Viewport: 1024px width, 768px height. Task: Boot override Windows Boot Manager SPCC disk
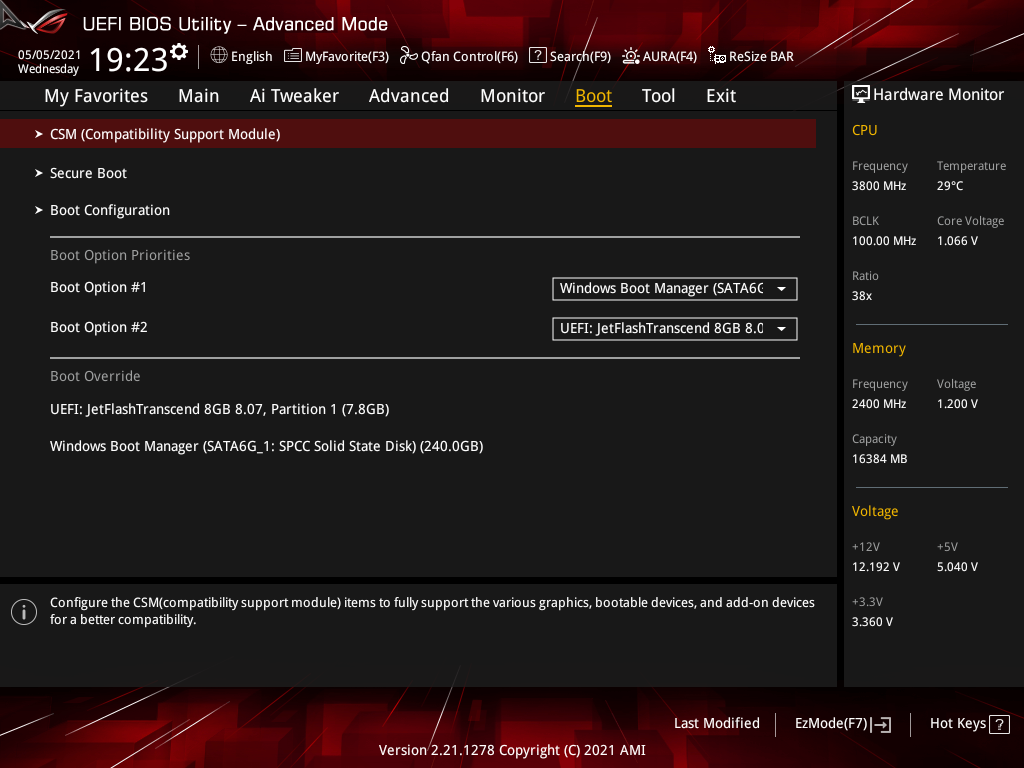click(266, 446)
